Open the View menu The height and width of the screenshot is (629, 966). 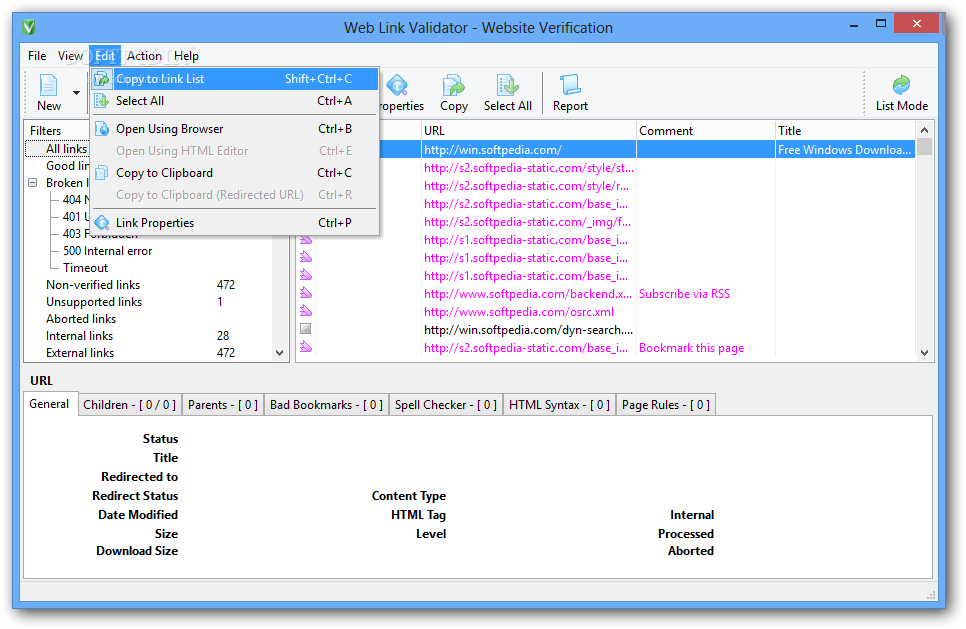70,56
